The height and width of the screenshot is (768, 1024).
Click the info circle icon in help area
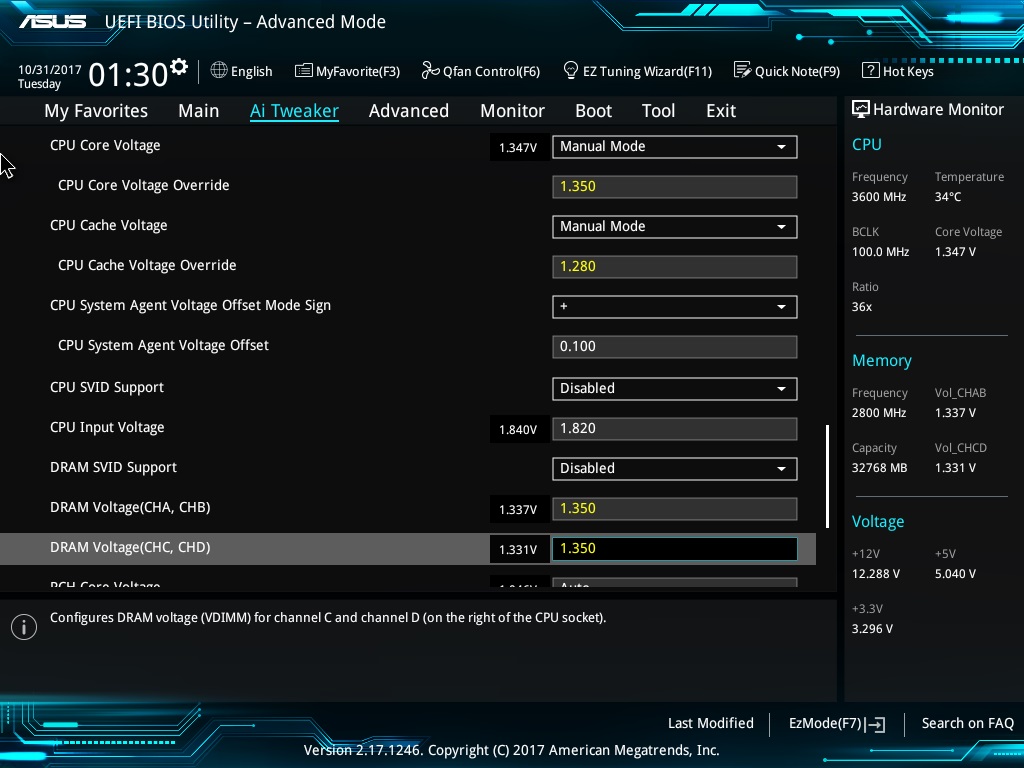tap(24, 627)
